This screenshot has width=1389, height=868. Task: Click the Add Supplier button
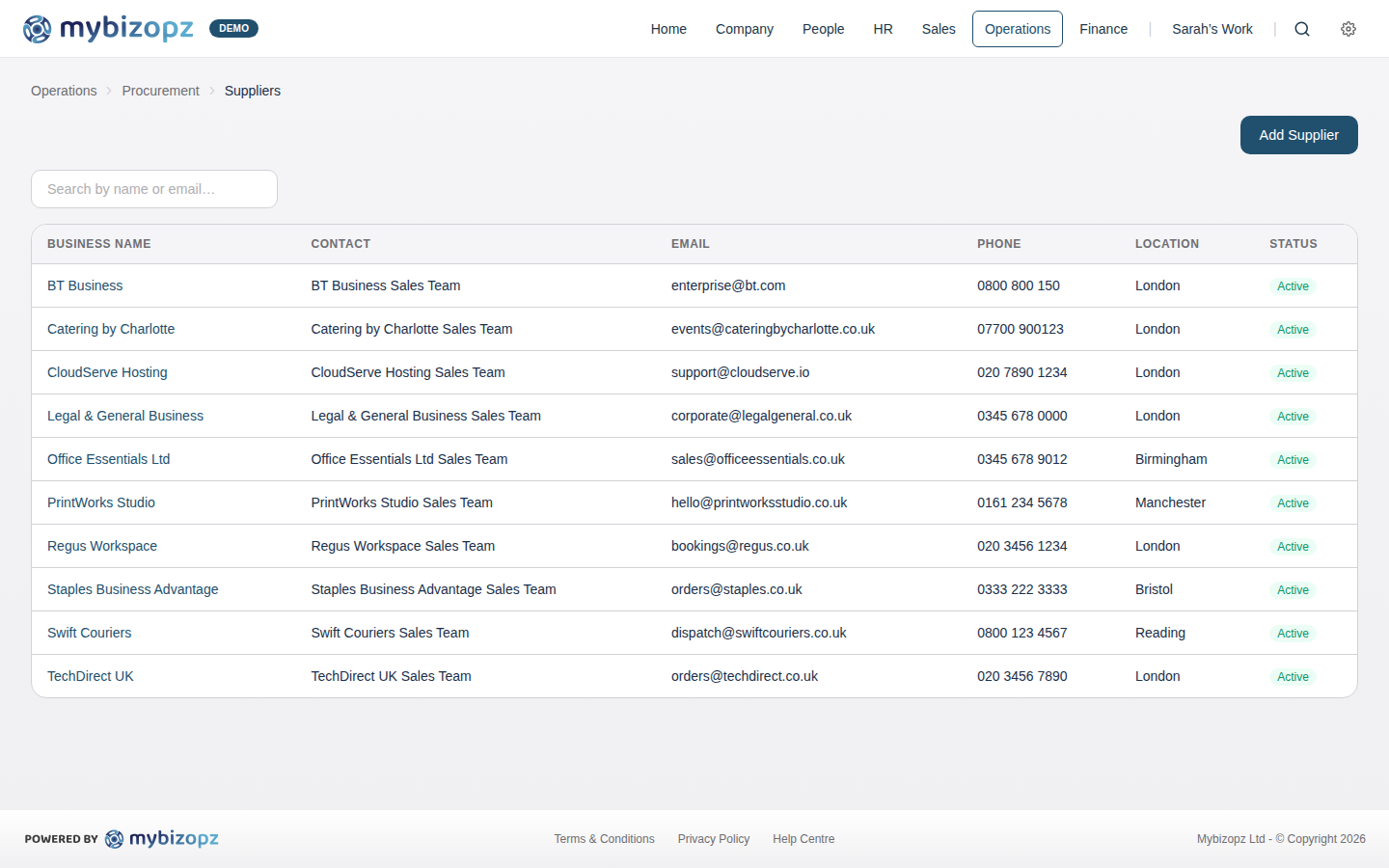click(x=1299, y=135)
